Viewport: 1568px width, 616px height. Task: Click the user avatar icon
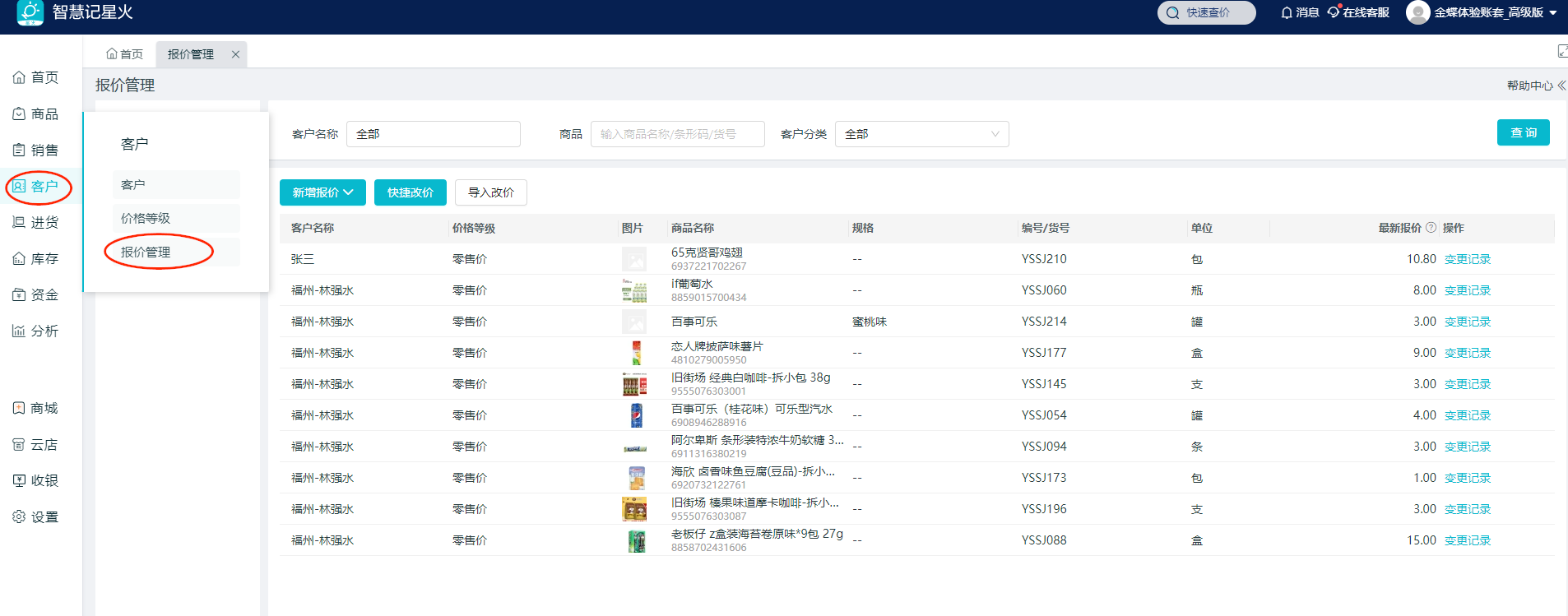pos(1417,12)
